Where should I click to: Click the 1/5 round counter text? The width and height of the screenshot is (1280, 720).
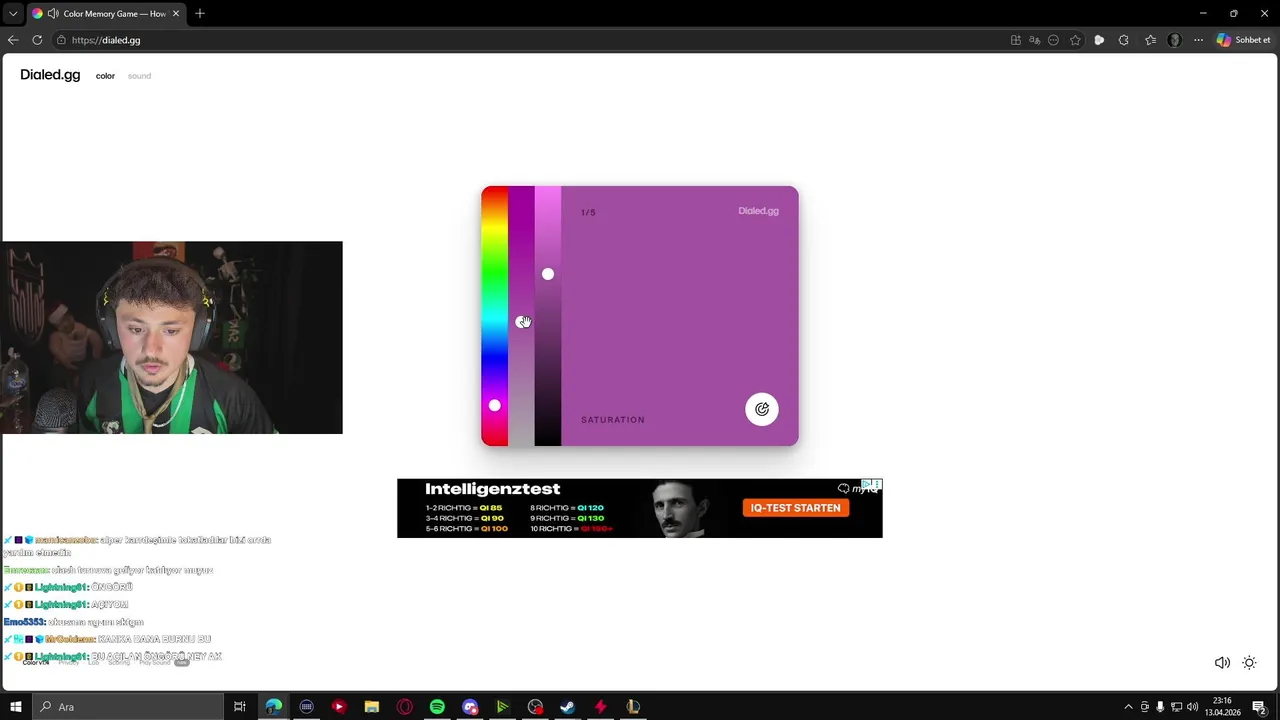(x=588, y=213)
